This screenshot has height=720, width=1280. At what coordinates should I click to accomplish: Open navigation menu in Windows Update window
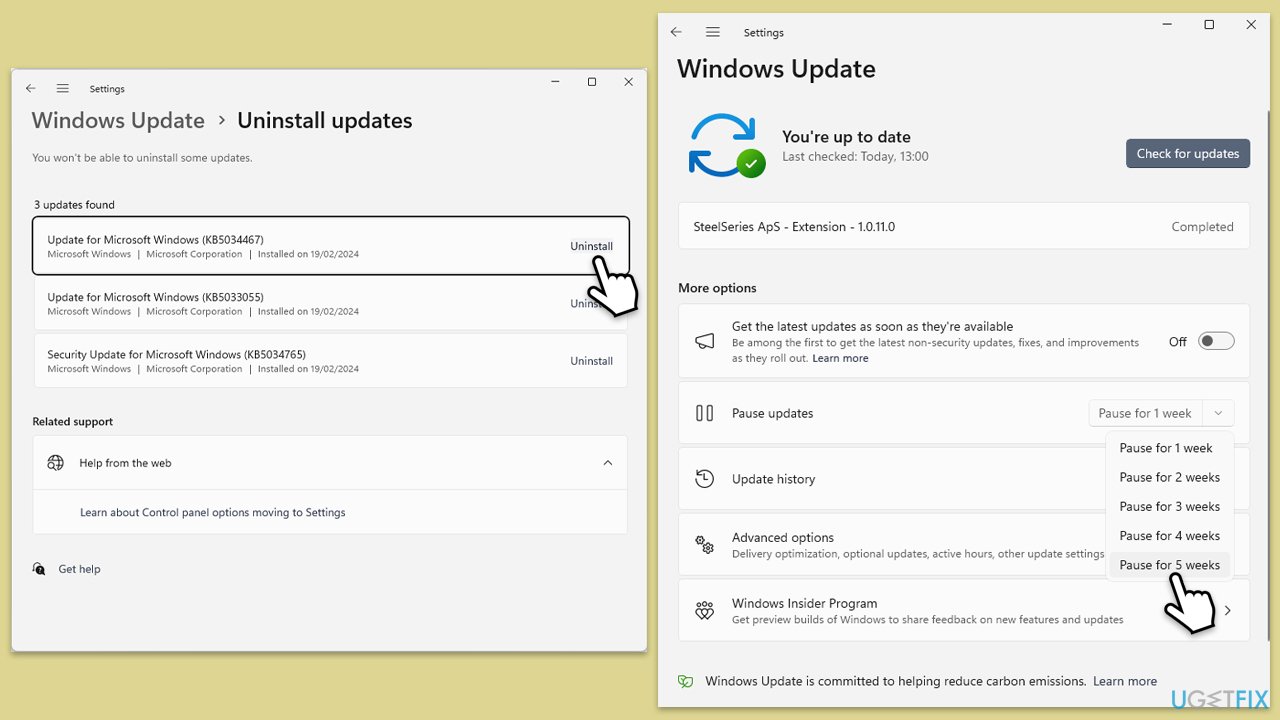(712, 32)
